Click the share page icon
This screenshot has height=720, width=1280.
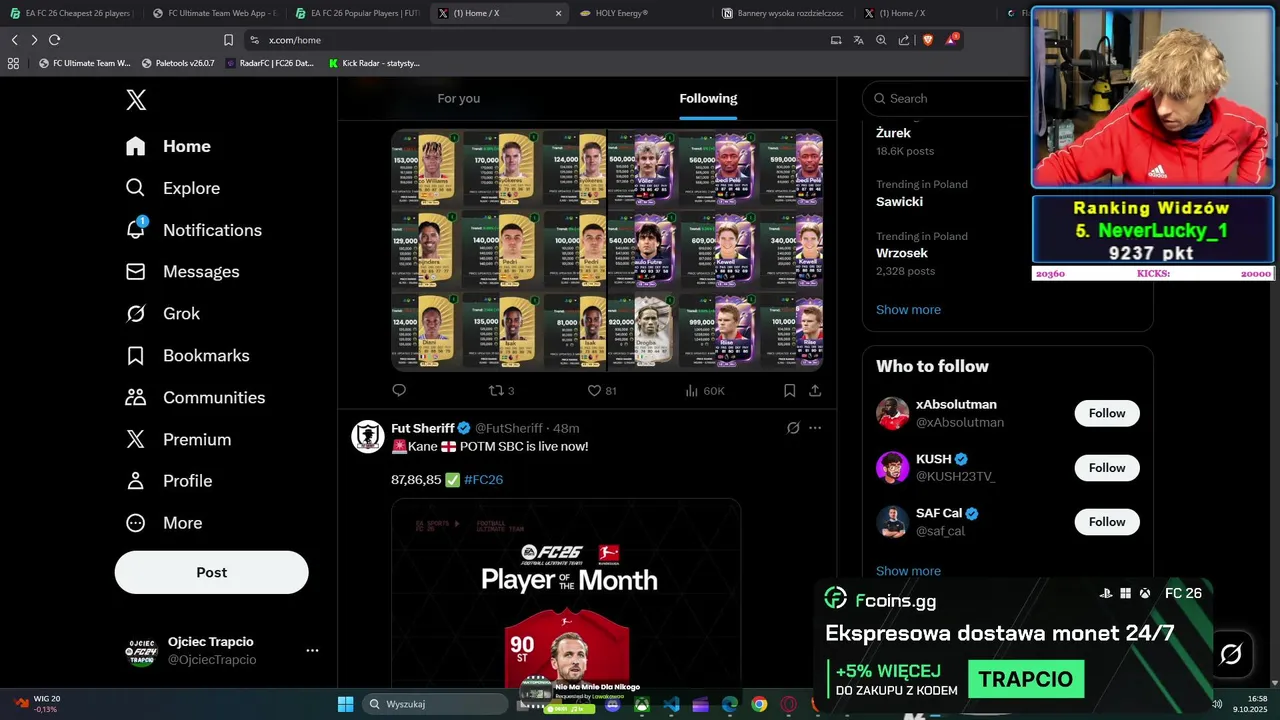[904, 40]
